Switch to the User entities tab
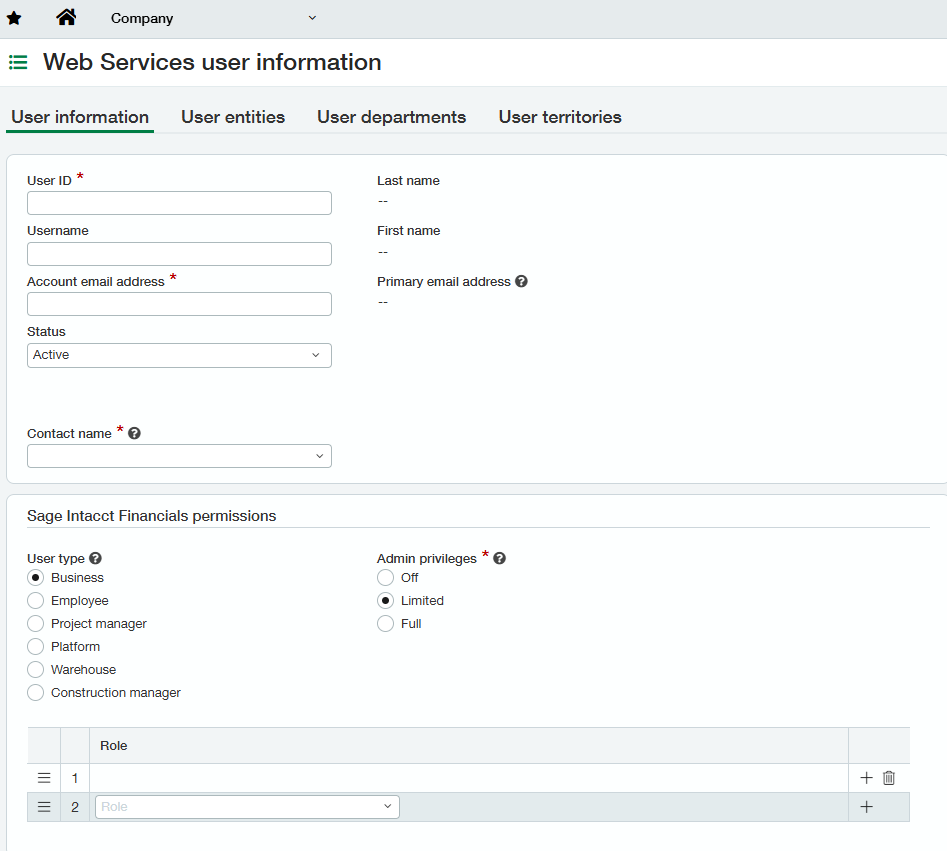Viewport: 947px width, 851px height. (x=233, y=117)
